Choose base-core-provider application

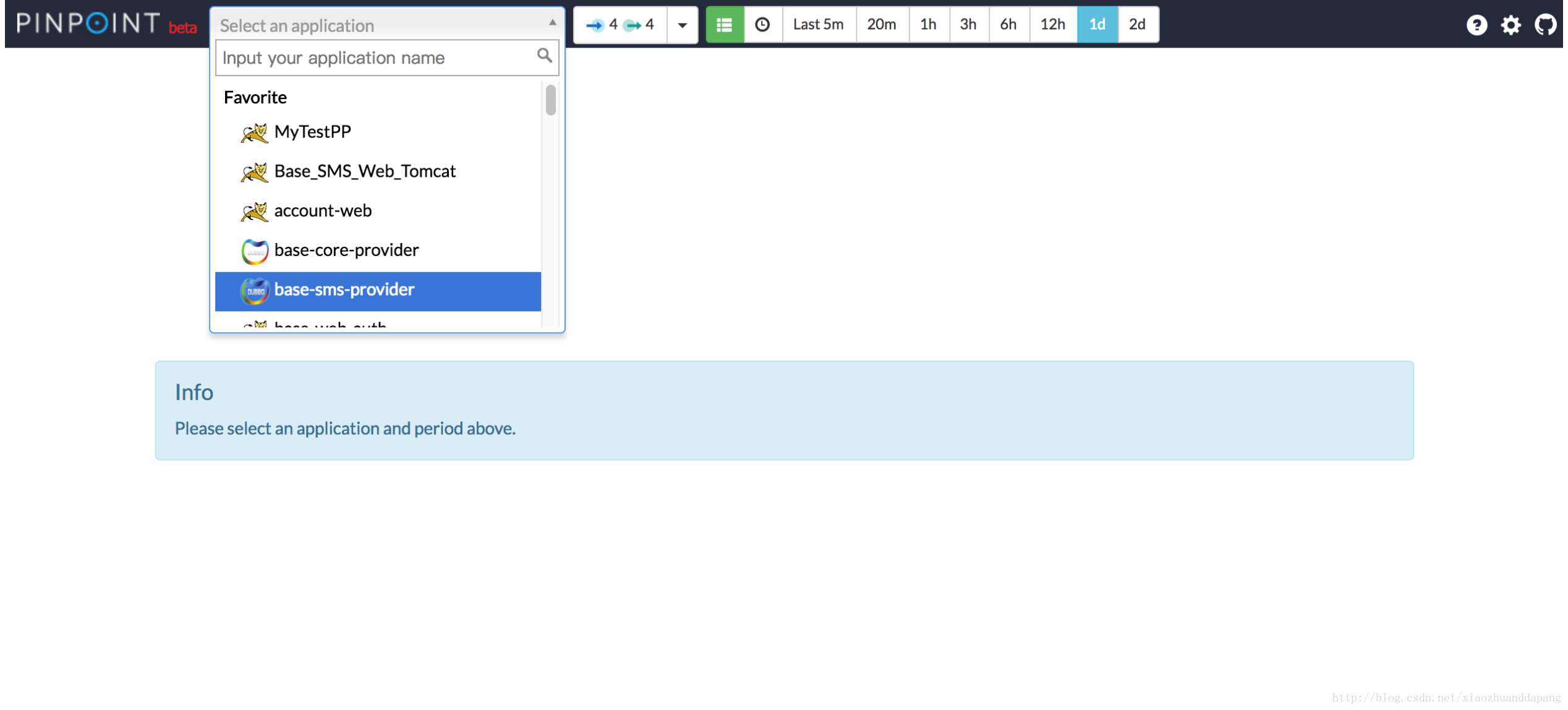click(x=378, y=251)
